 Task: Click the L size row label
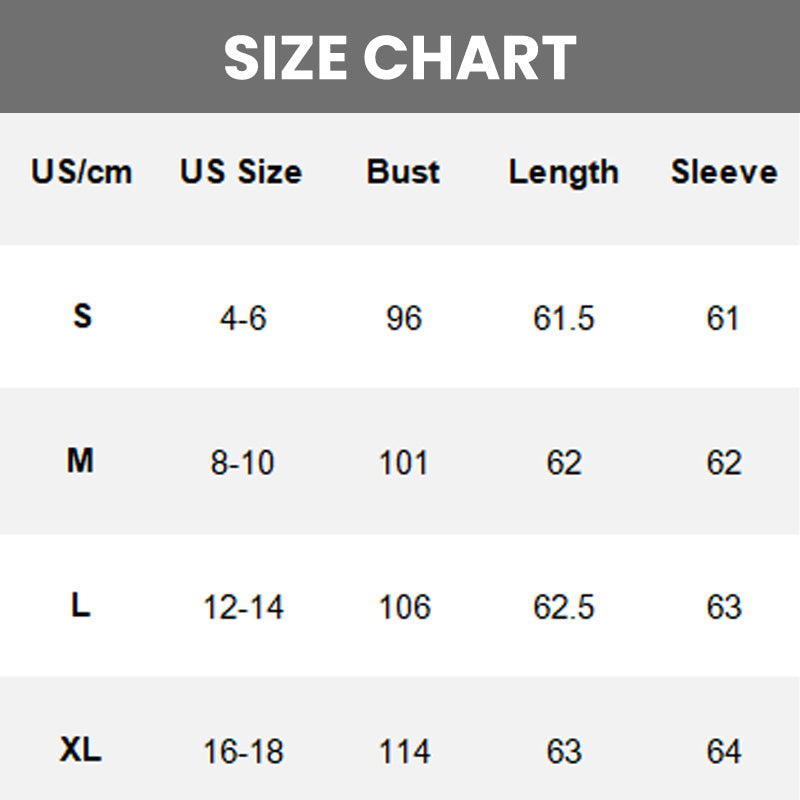pos(81,605)
